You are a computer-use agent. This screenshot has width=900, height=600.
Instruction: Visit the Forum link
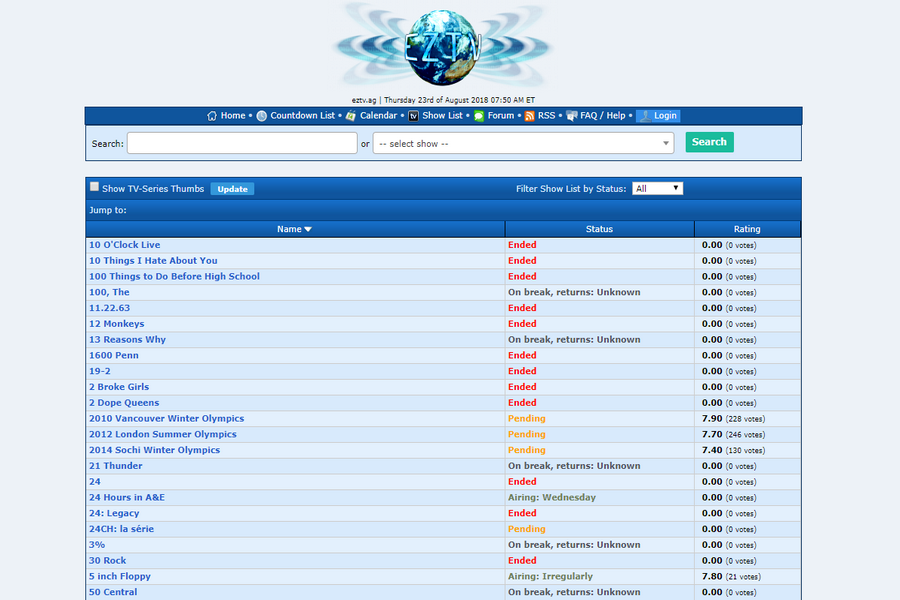coord(501,115)
